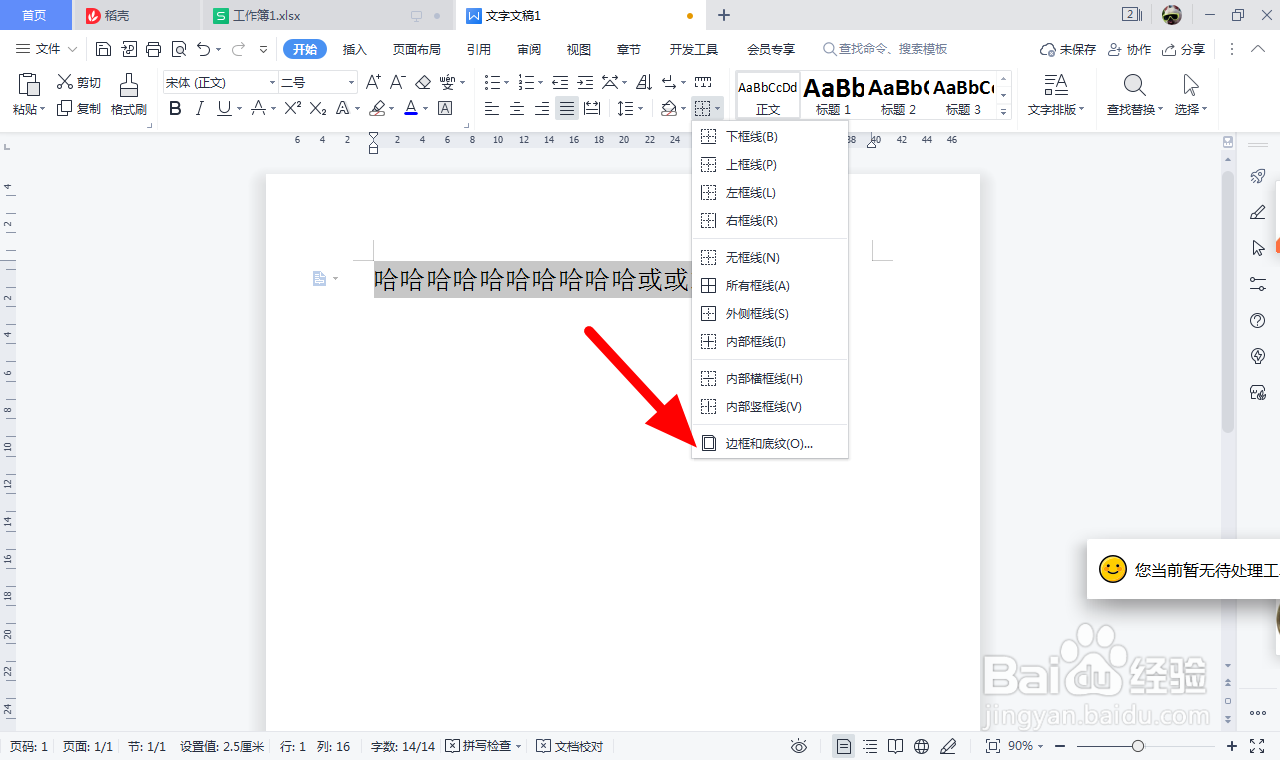
Task: Click the 协作 collaborate button
Action: coord(1129,49)
